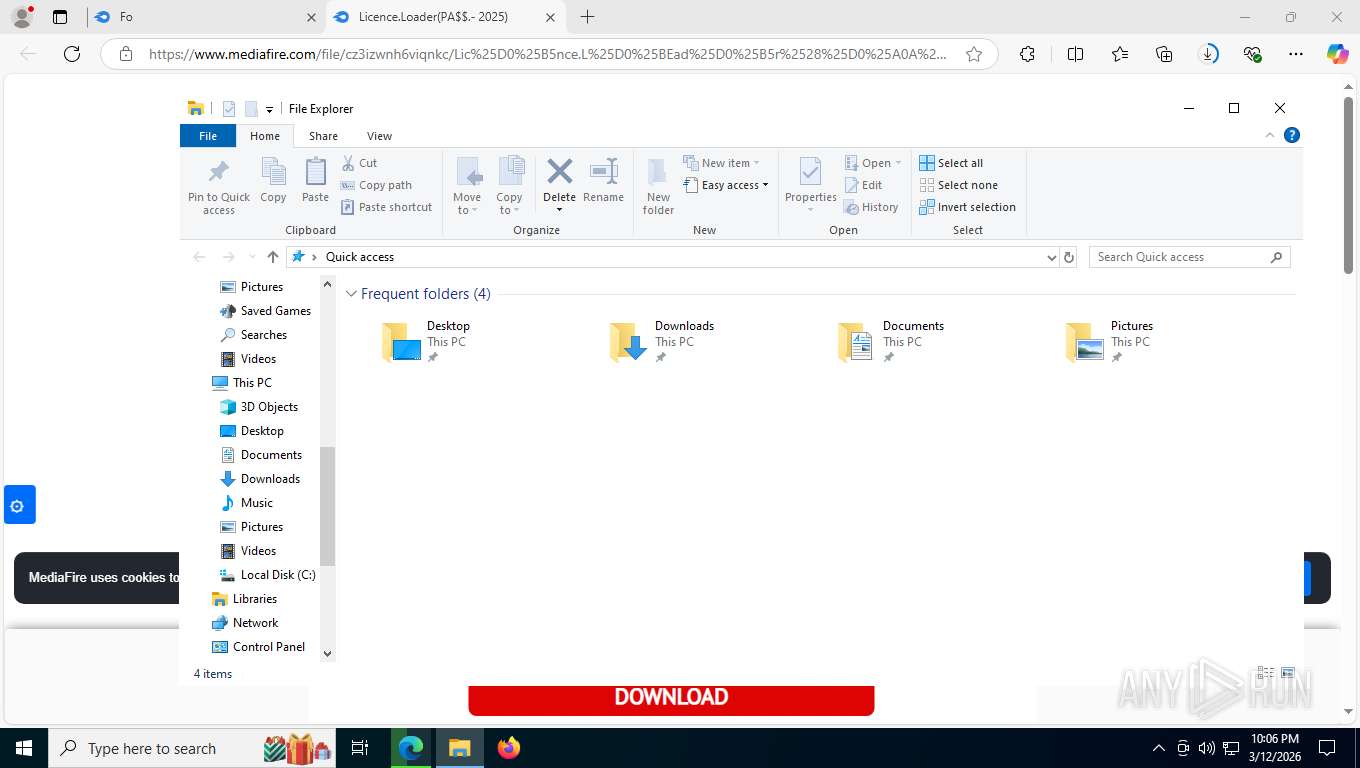Close the Licence.Loader browser tab

pyautogui.click(x=551, y=17)
